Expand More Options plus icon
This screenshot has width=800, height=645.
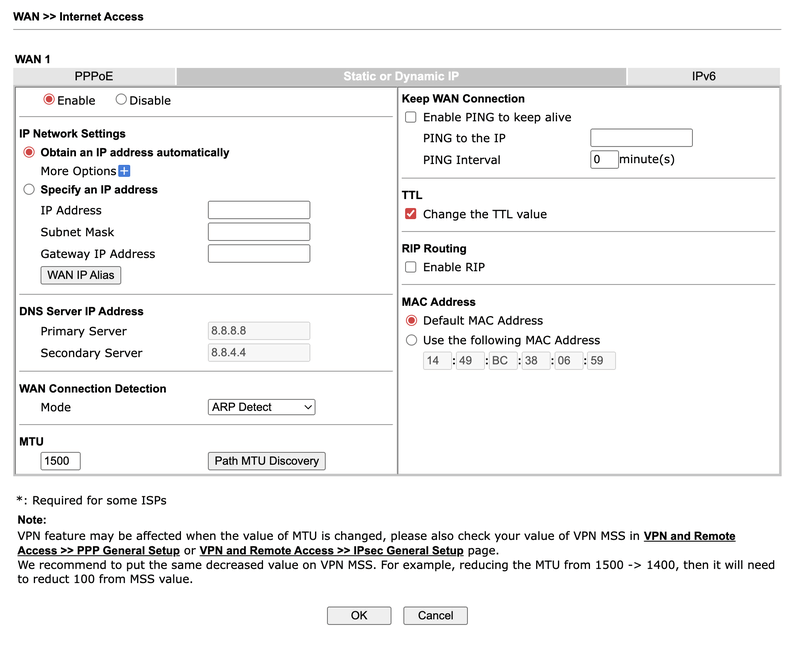125,171
